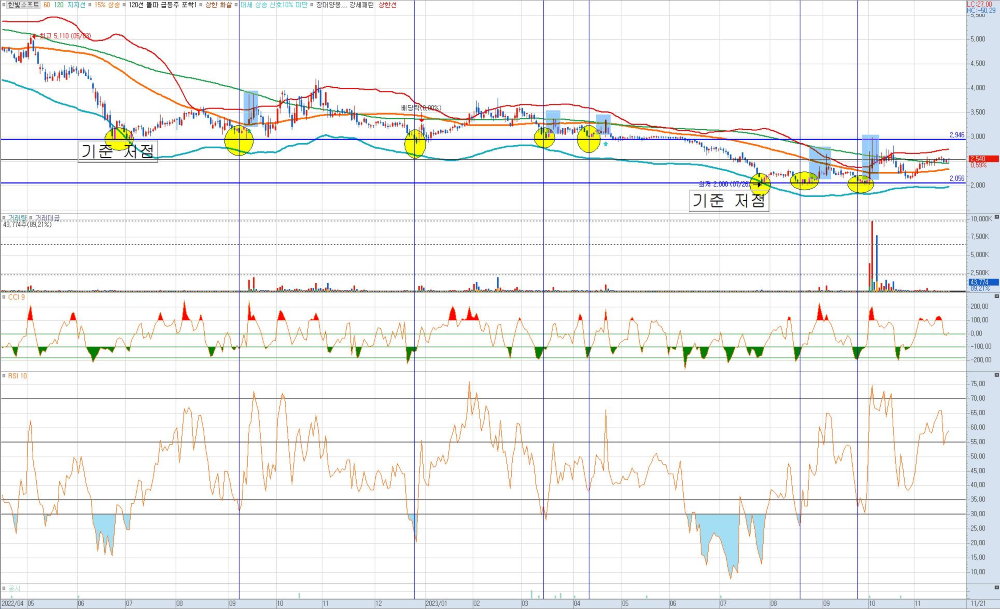This screenshot has height=609, width=1000.
Task: Select the RSI 10 indicator label
Action: 17,376
